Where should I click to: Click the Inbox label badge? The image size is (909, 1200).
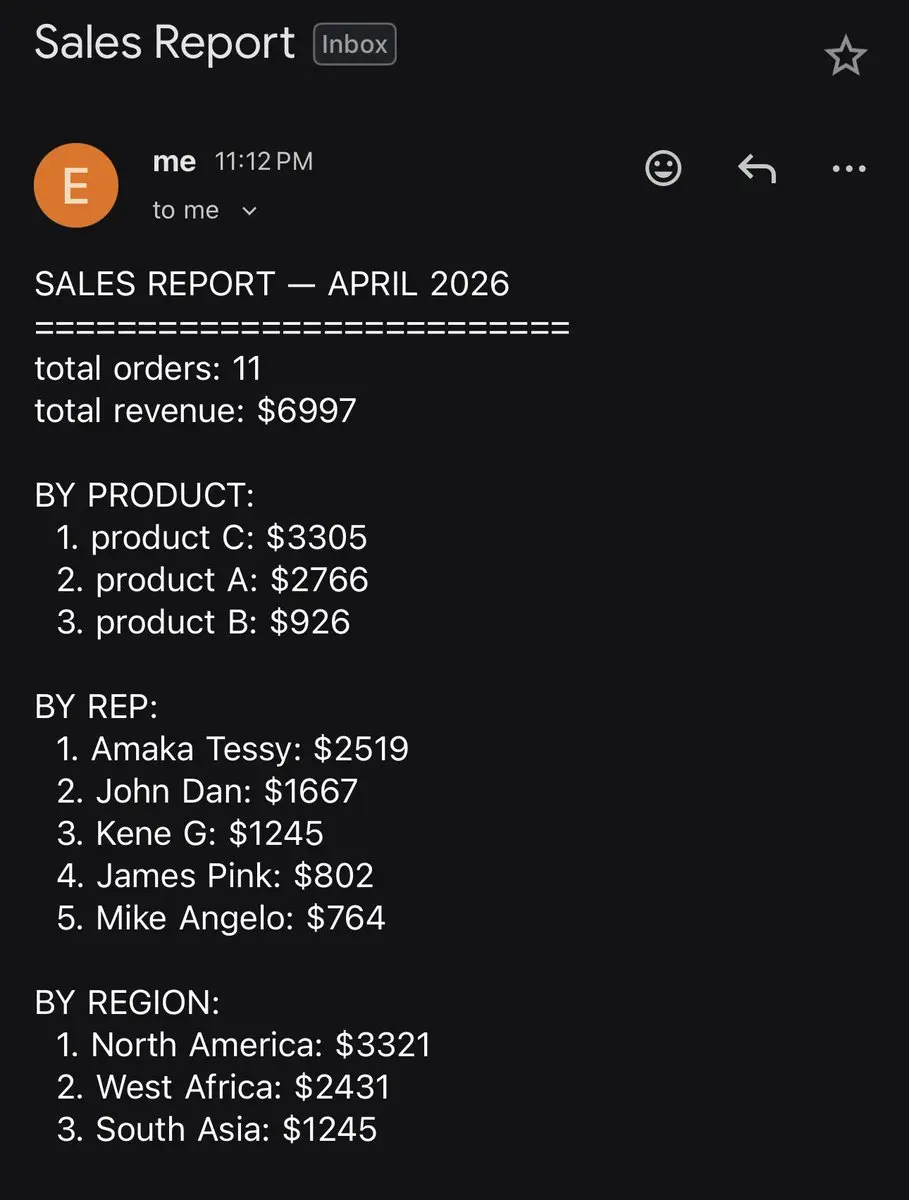click(x=355, y=45)
